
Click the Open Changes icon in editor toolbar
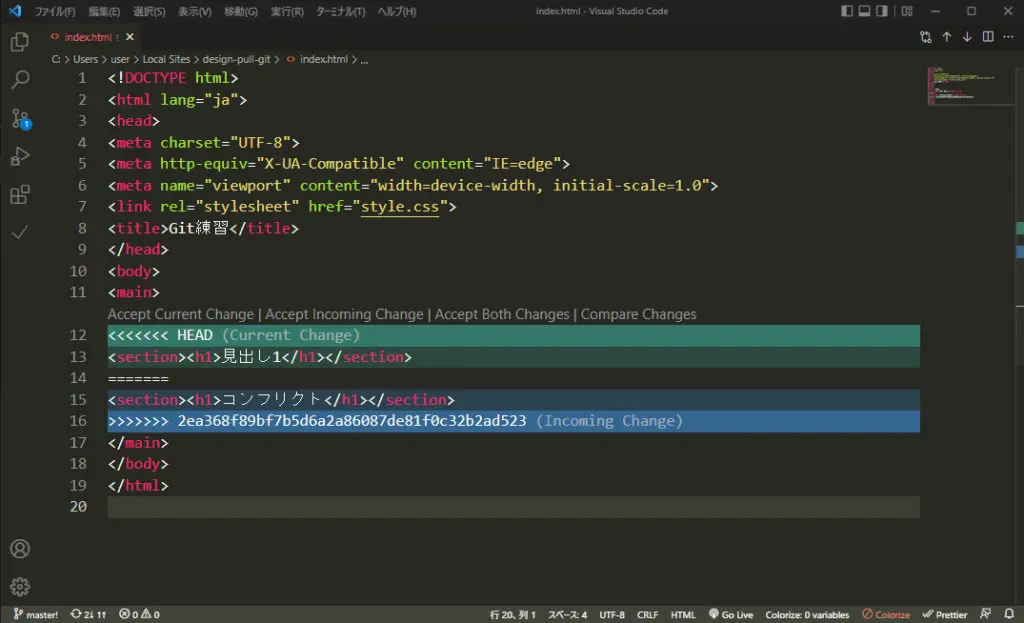[926, 37]
